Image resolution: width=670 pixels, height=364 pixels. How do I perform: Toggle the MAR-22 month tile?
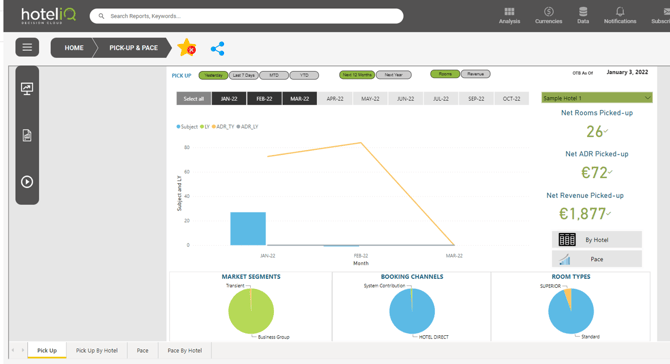tap(300, 99)
